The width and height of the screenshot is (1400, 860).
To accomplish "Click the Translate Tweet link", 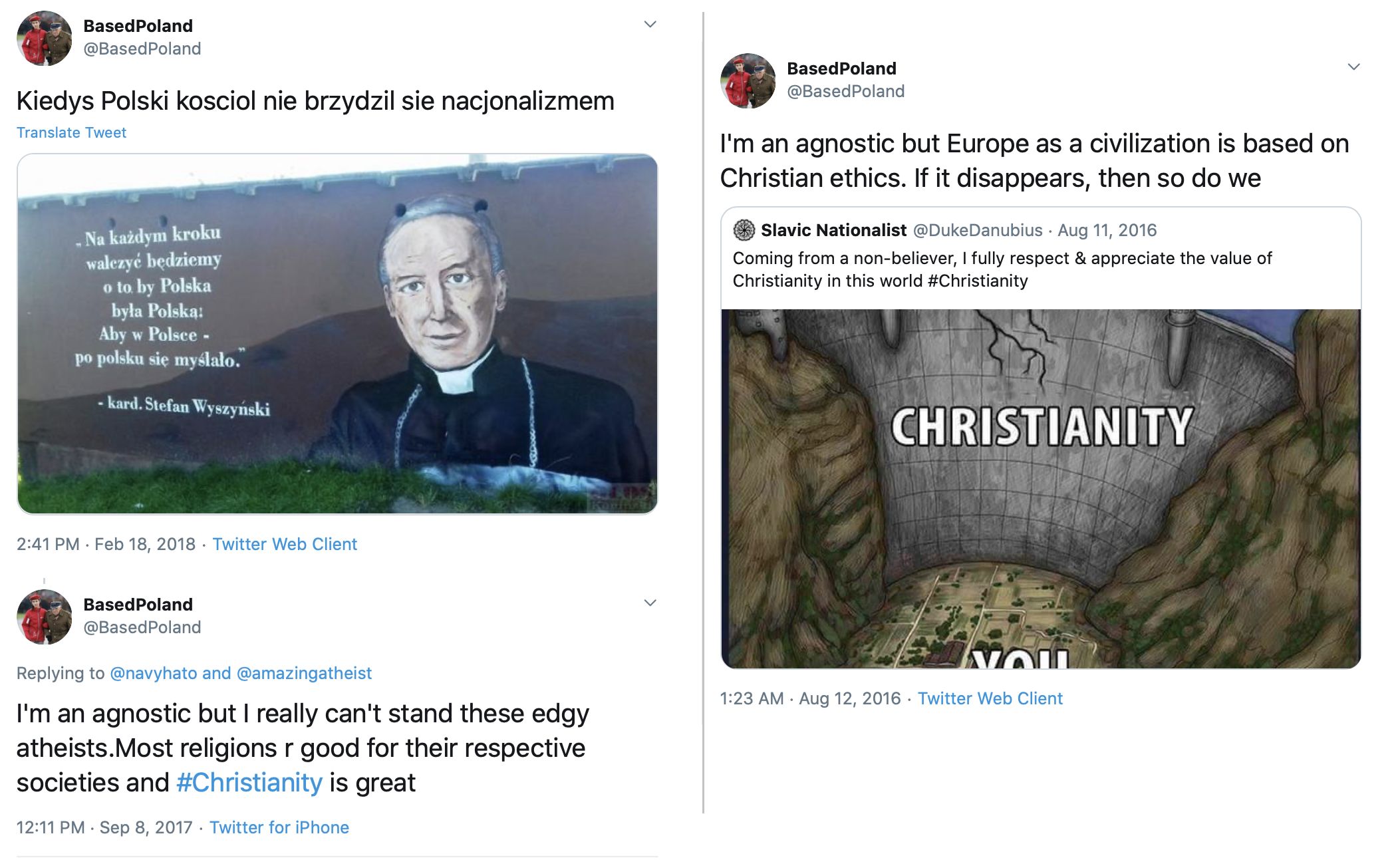I will pyautogui.click(x=71, y=132).
